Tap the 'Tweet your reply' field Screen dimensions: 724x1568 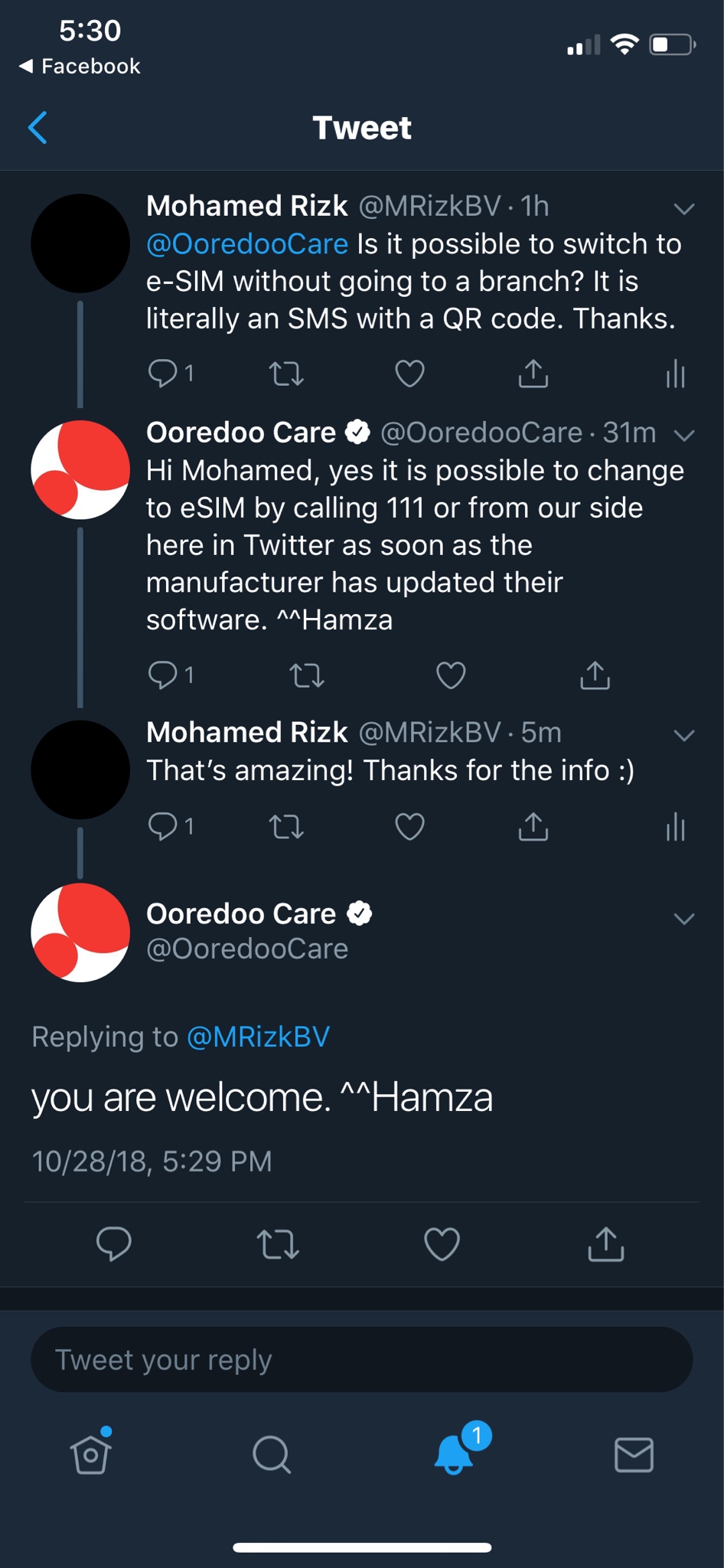(x=362, y=1360)
